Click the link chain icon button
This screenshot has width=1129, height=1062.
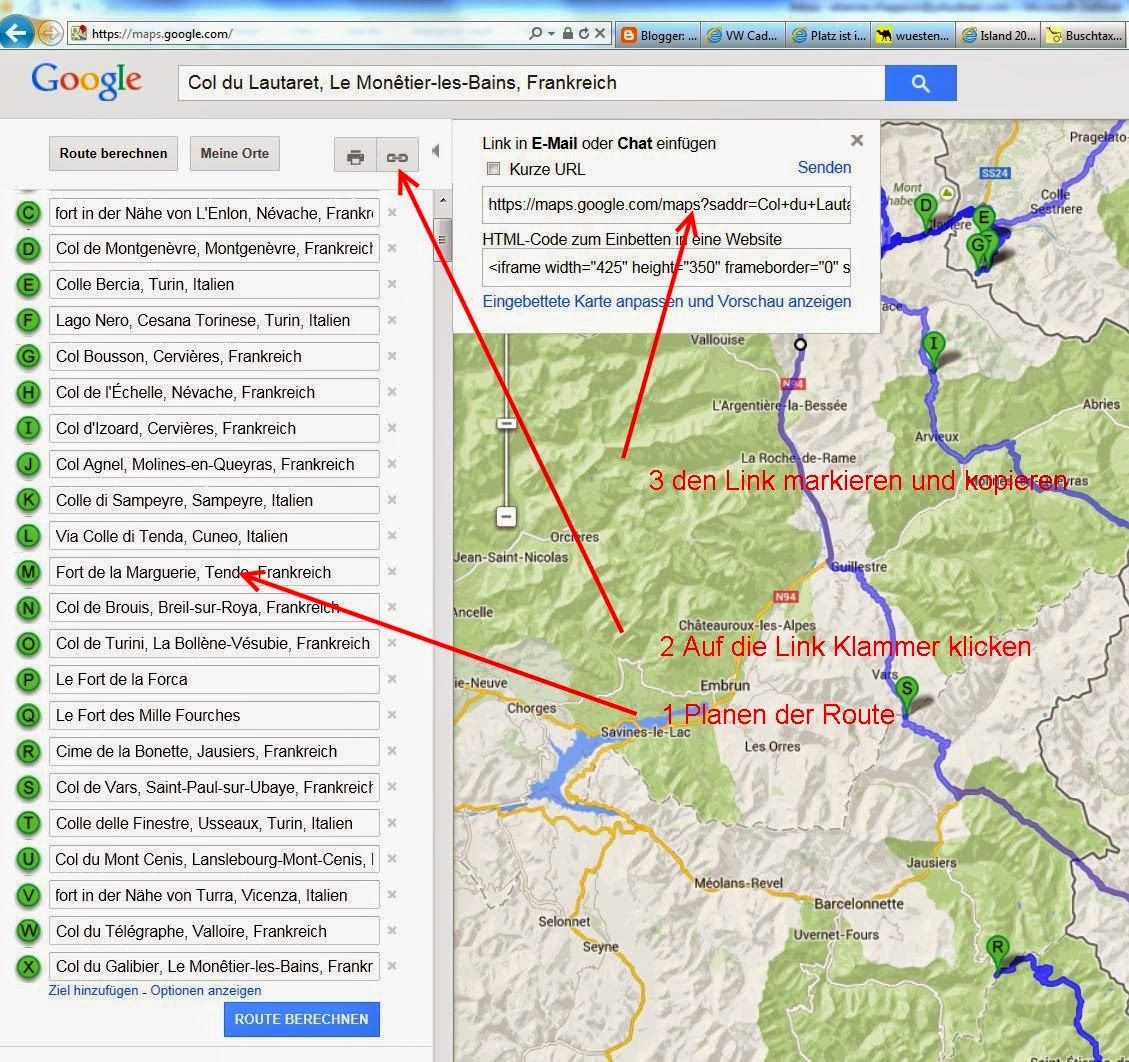[397, 156]
